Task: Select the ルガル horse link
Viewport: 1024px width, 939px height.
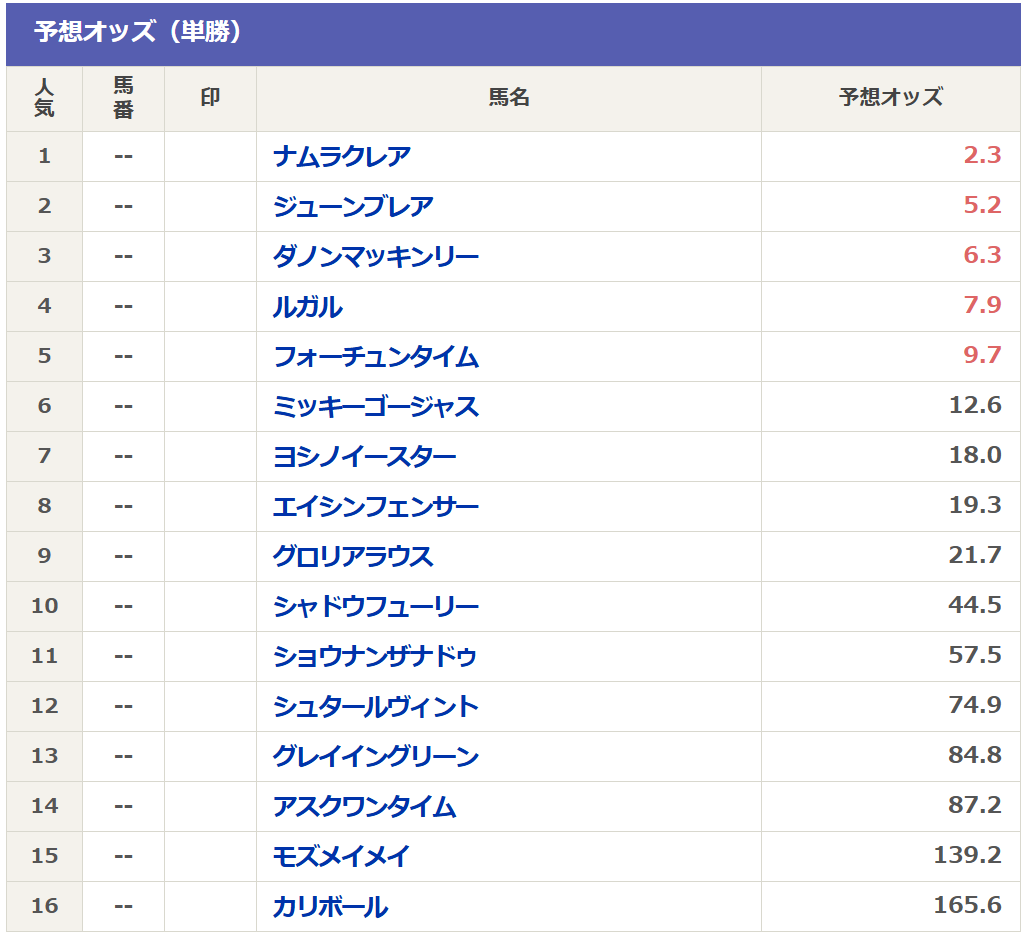Action: point(307,307)
